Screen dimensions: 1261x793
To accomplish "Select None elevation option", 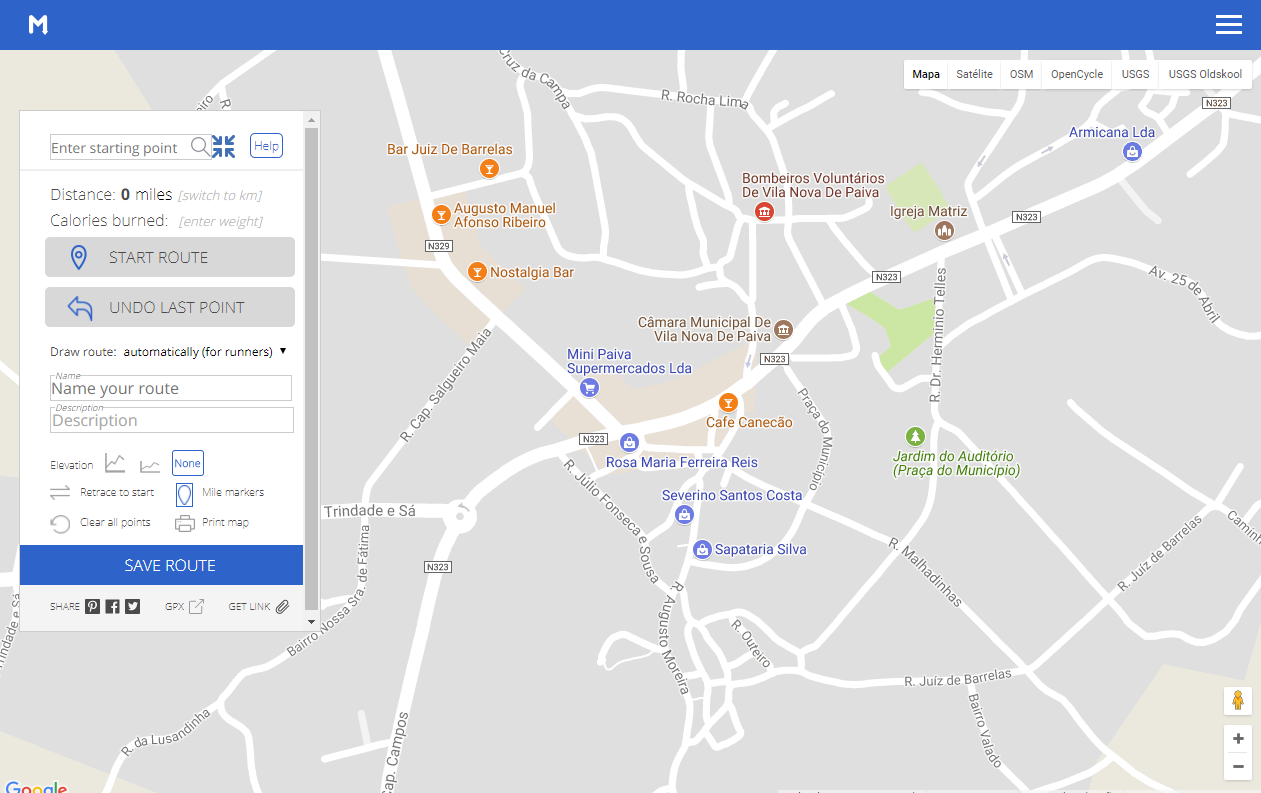I will [188, 463].
